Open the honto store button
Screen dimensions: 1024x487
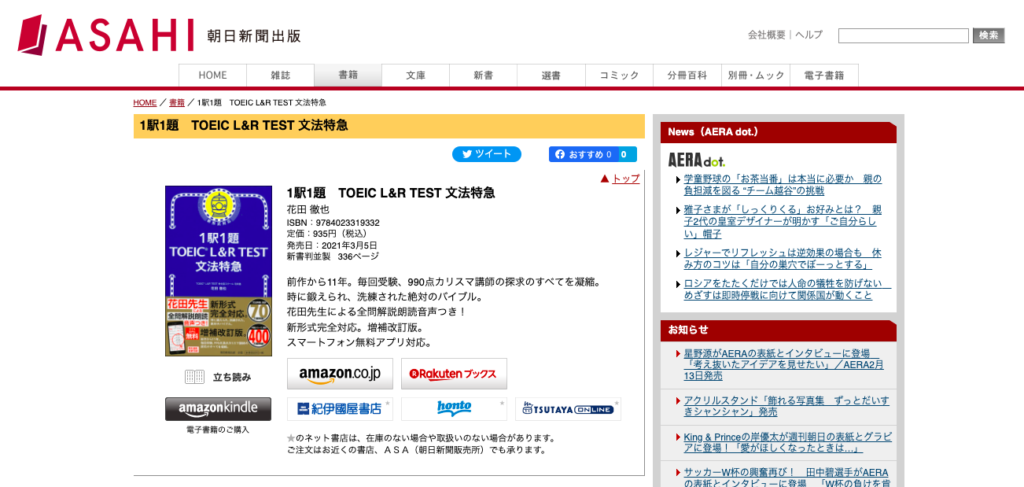pyautogui.click(x=454, y=409)
